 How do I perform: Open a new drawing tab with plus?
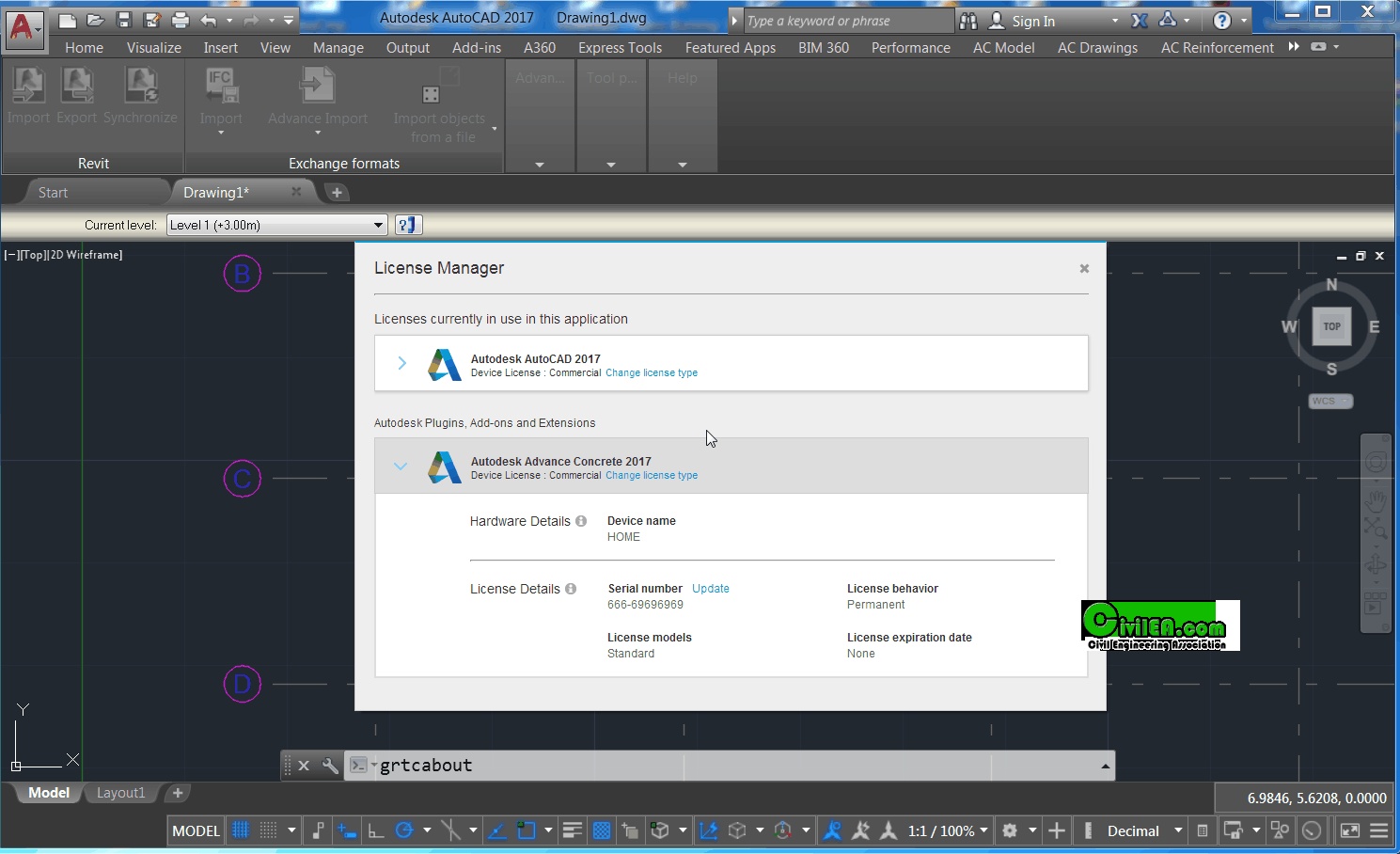pos(337,192)
